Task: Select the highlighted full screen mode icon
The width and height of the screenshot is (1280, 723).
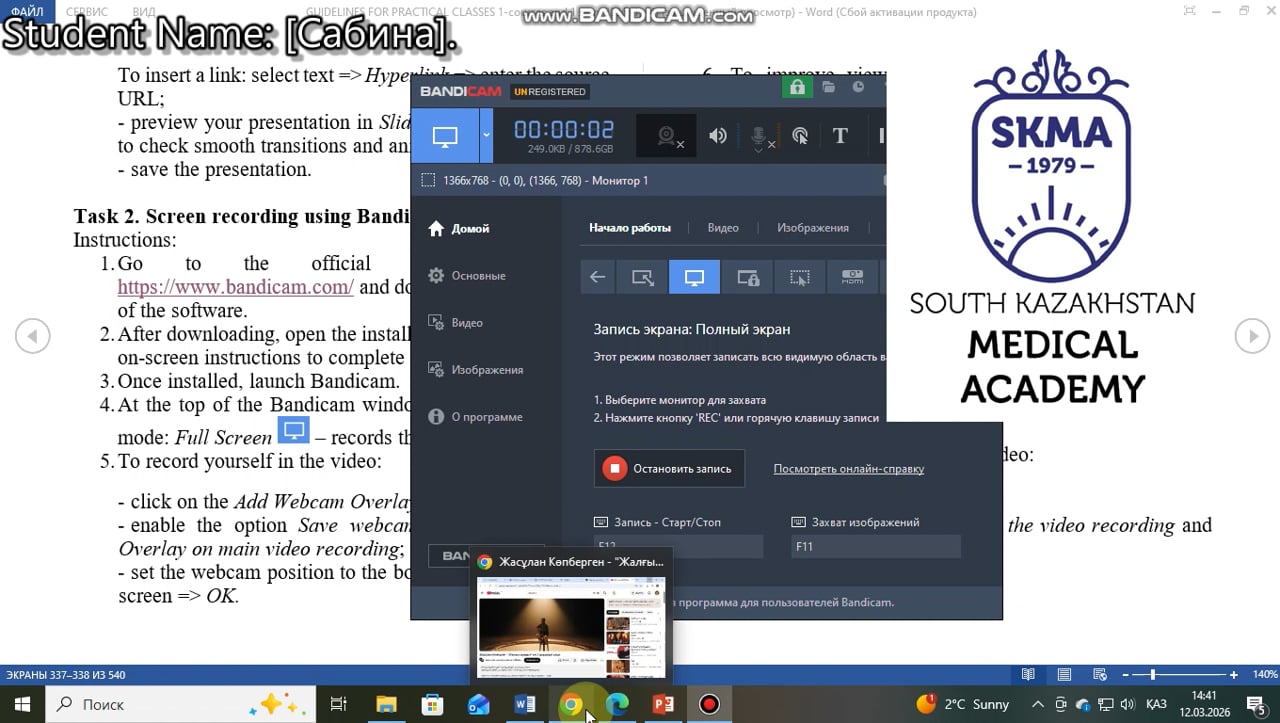Action: 694,277
